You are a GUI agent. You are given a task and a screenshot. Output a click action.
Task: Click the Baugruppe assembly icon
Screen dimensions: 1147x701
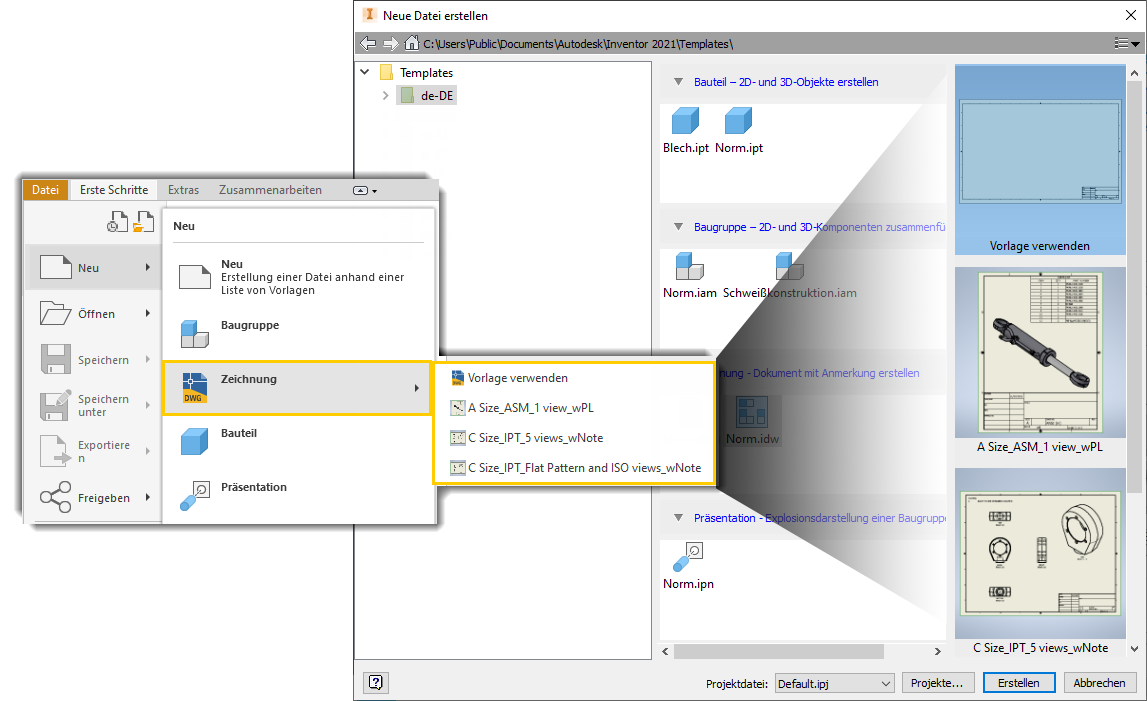click(x=195, y=334)
